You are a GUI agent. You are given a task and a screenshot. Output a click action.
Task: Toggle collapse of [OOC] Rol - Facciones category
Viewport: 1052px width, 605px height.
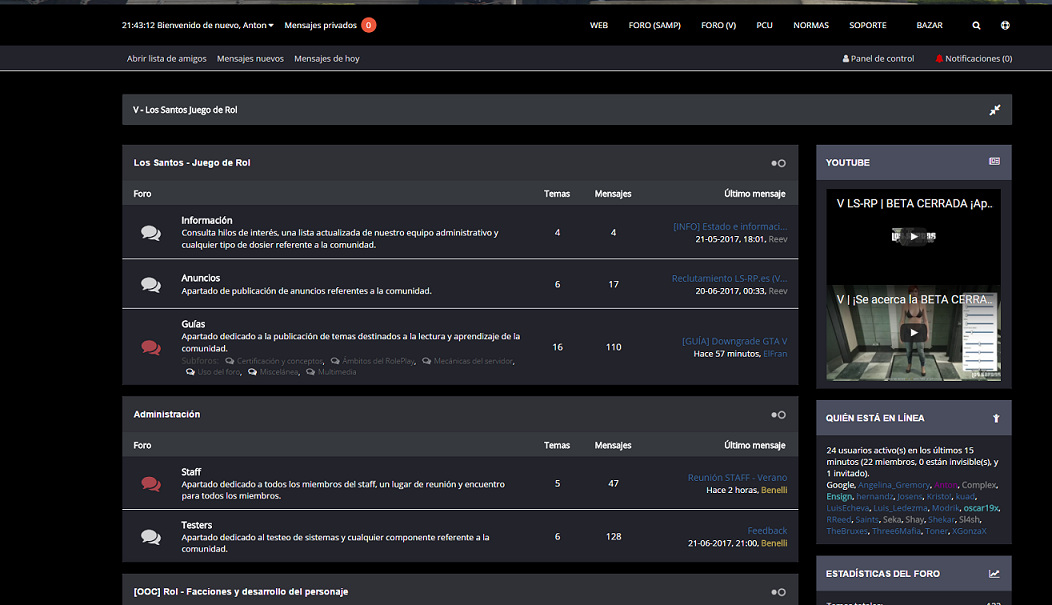778,592
